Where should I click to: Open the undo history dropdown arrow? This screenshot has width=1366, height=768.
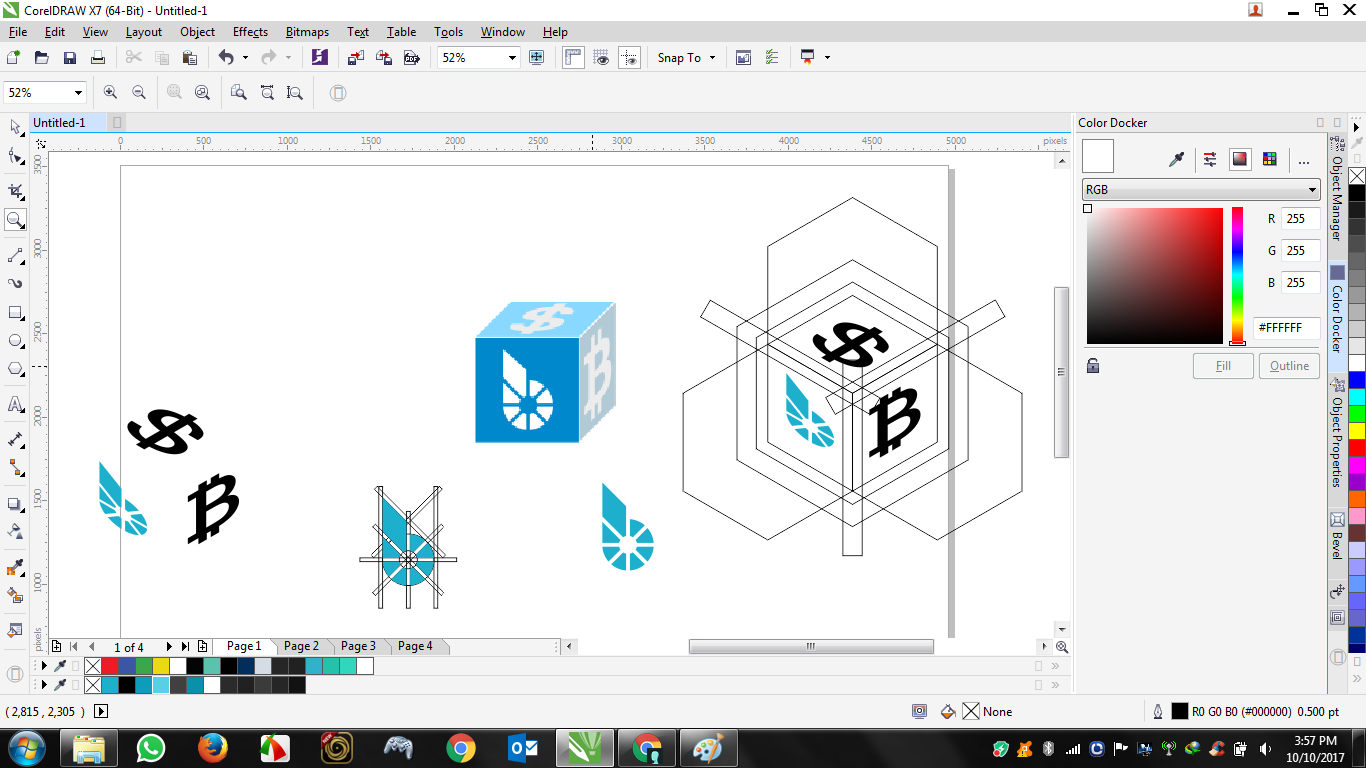245,58
